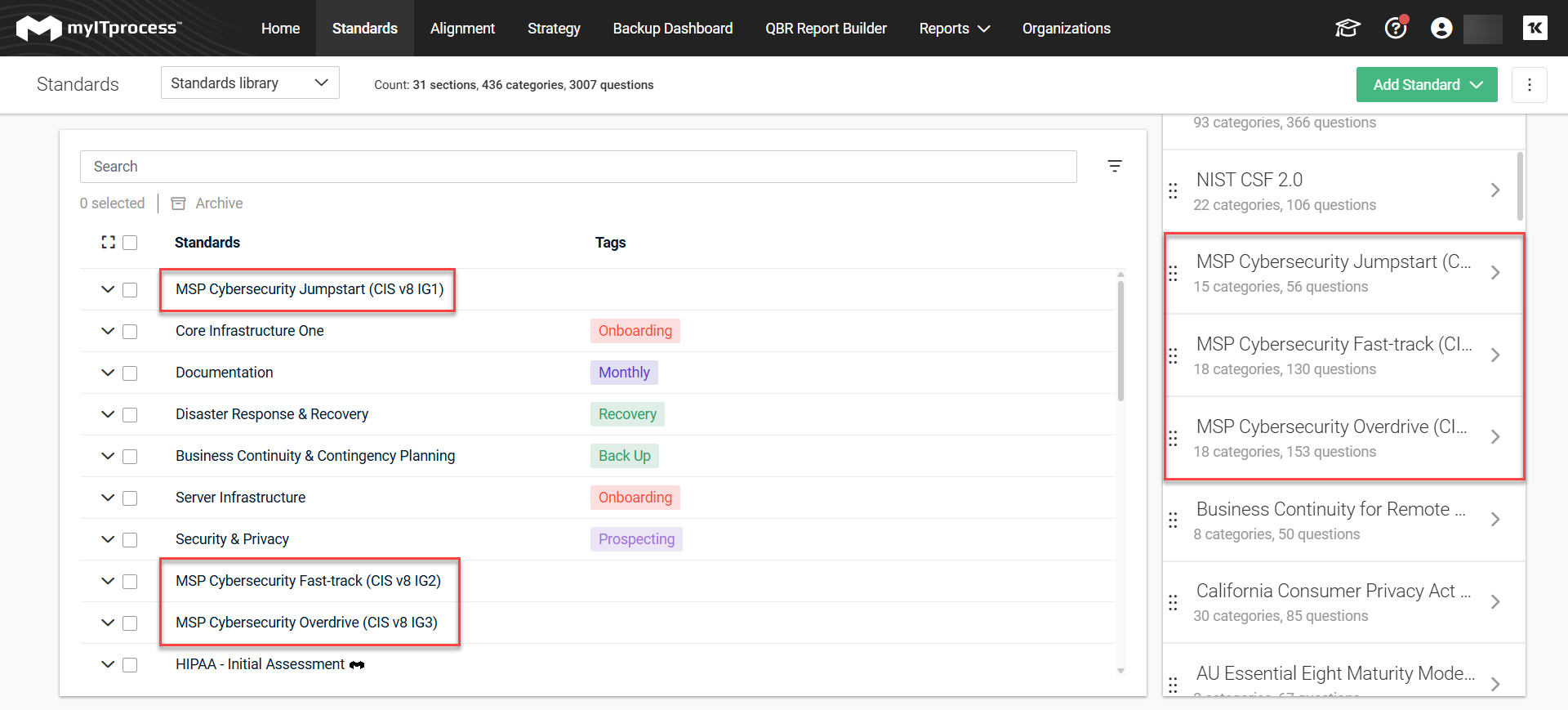This screenshot has width=1568, height=710.
Task: Select the Standards nav tab
Action: pos(364,29)
